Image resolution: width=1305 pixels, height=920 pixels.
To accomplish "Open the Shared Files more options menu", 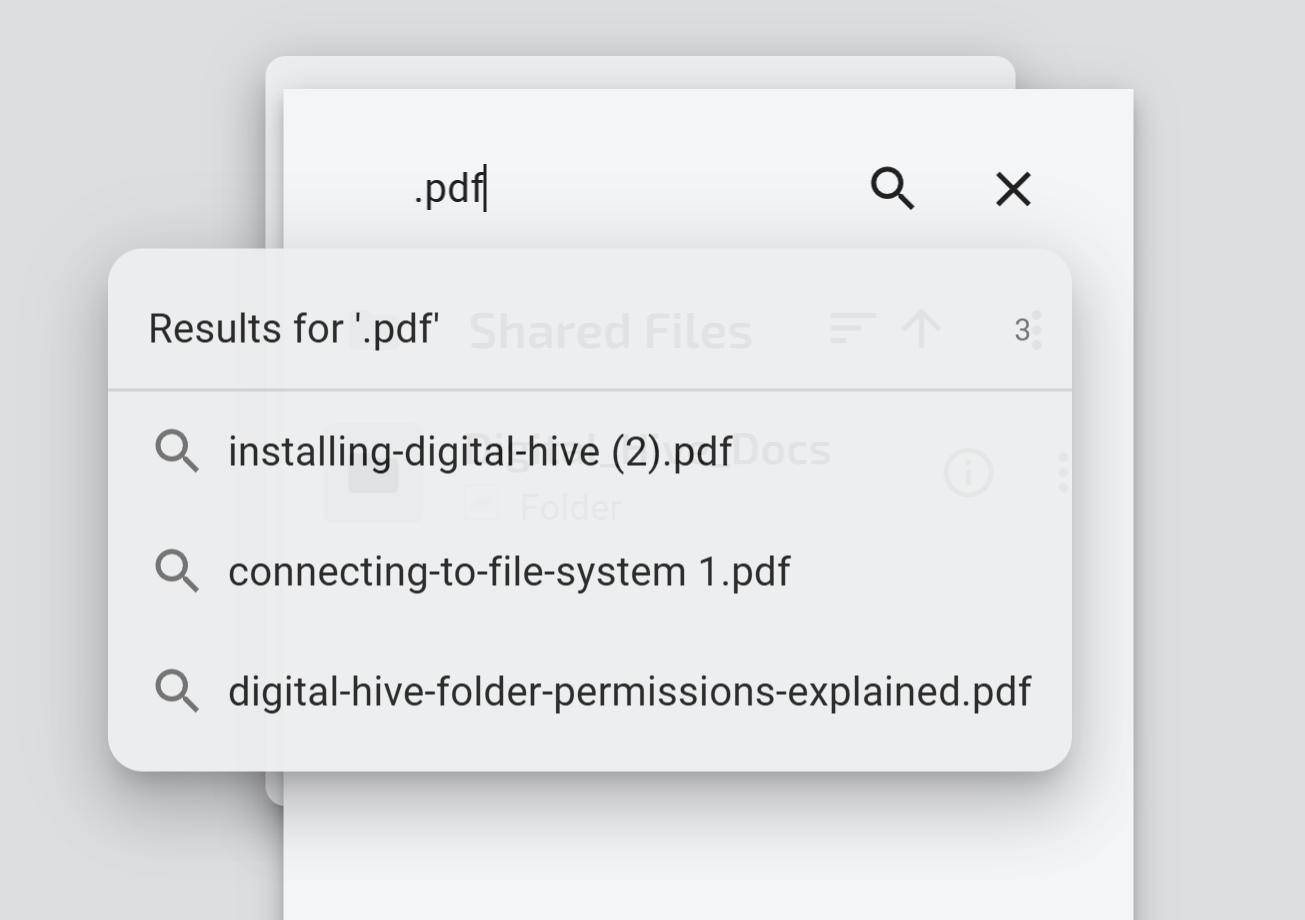I will pos(1037,330).
